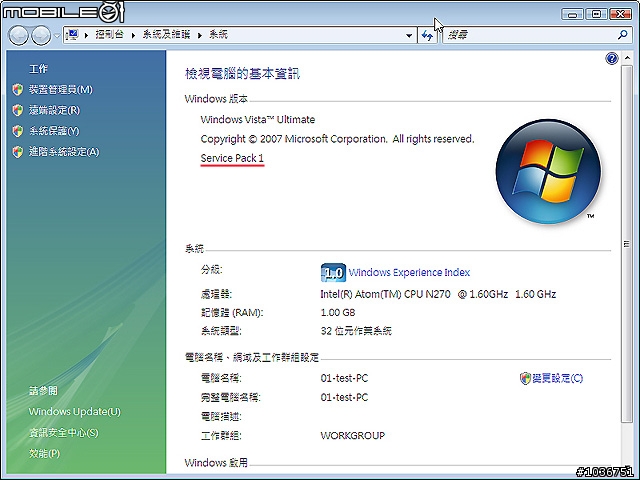
Task: Open Windows Update(U) in sidebar
Action: pos(75,411)
